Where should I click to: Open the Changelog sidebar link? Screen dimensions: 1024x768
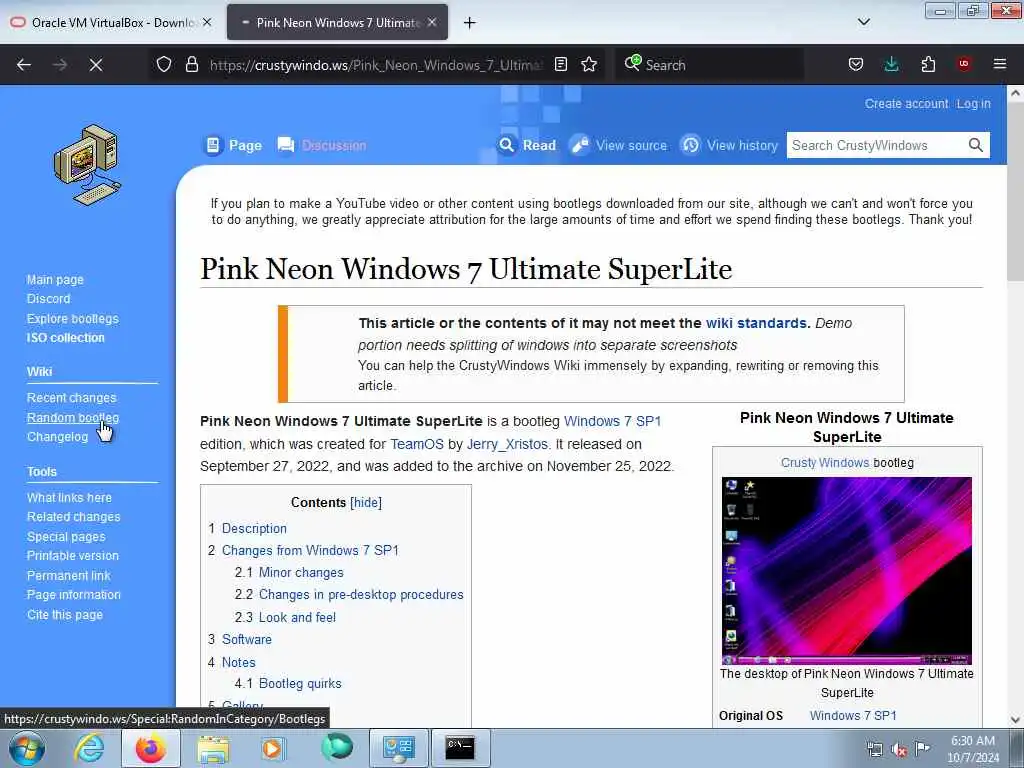tap(57, 437)
